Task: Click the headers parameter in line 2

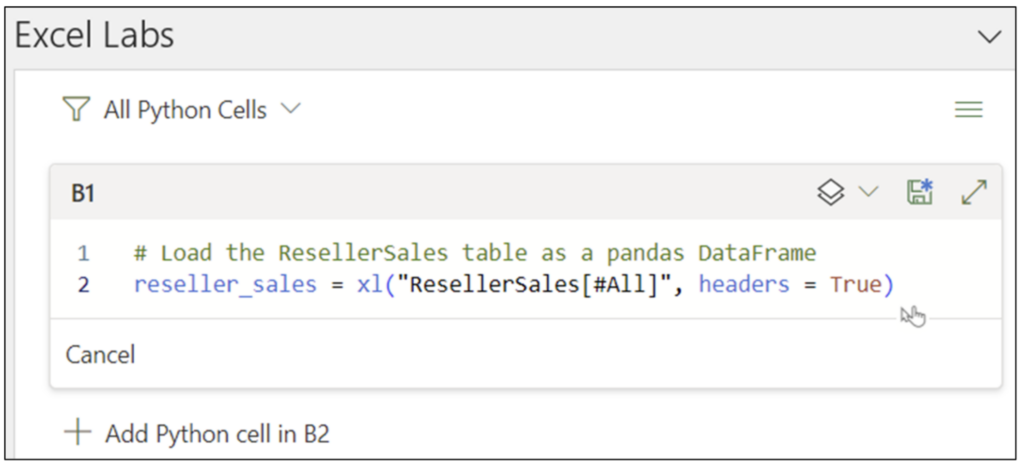Action: 739,285
